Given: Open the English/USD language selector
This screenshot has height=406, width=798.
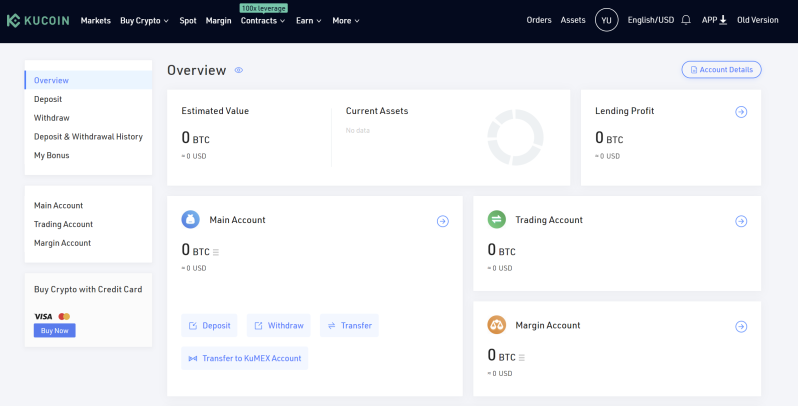Looking at the screenshot, I should (650, 20).
